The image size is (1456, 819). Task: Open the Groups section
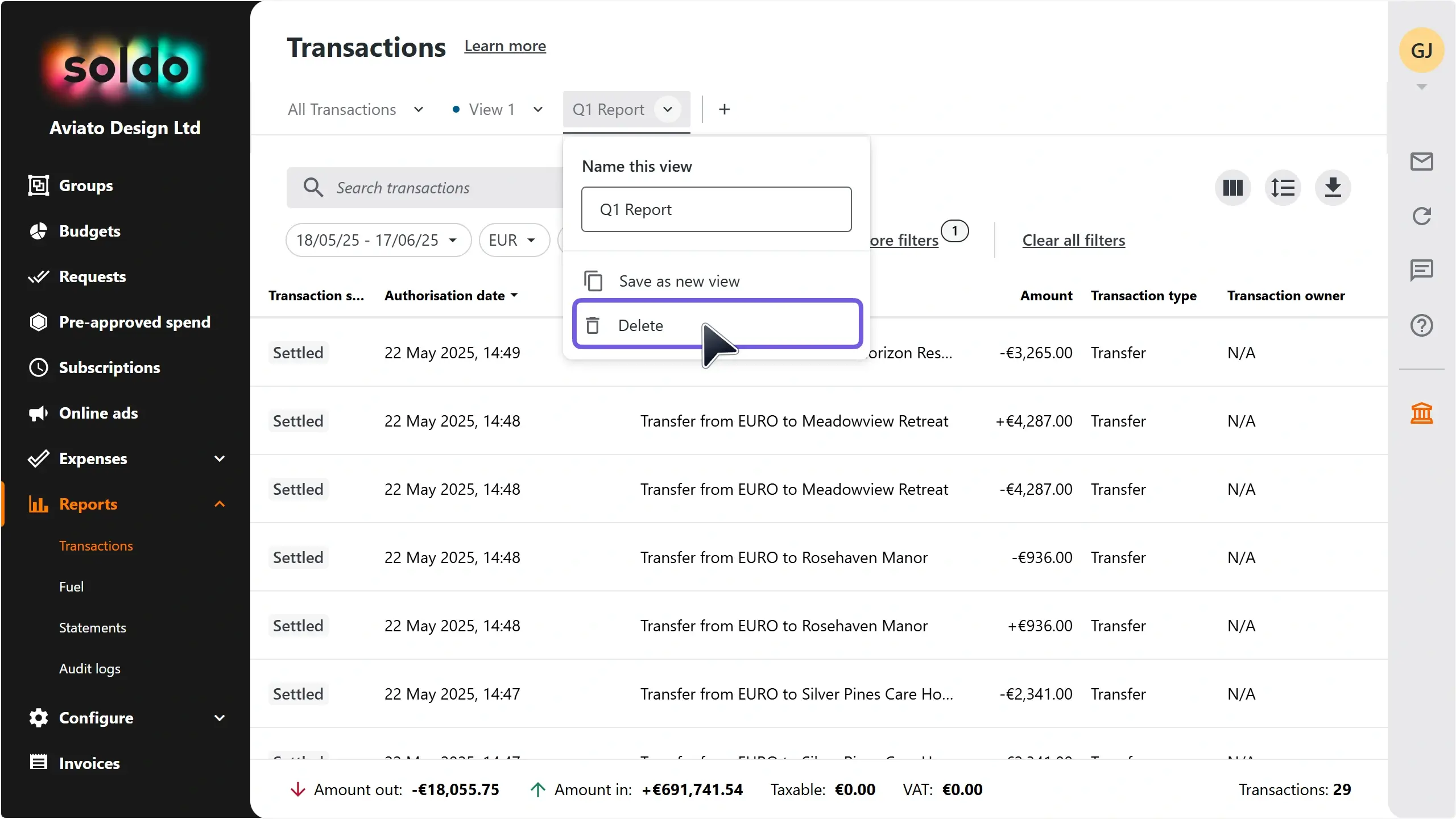[x=85, y=185]
